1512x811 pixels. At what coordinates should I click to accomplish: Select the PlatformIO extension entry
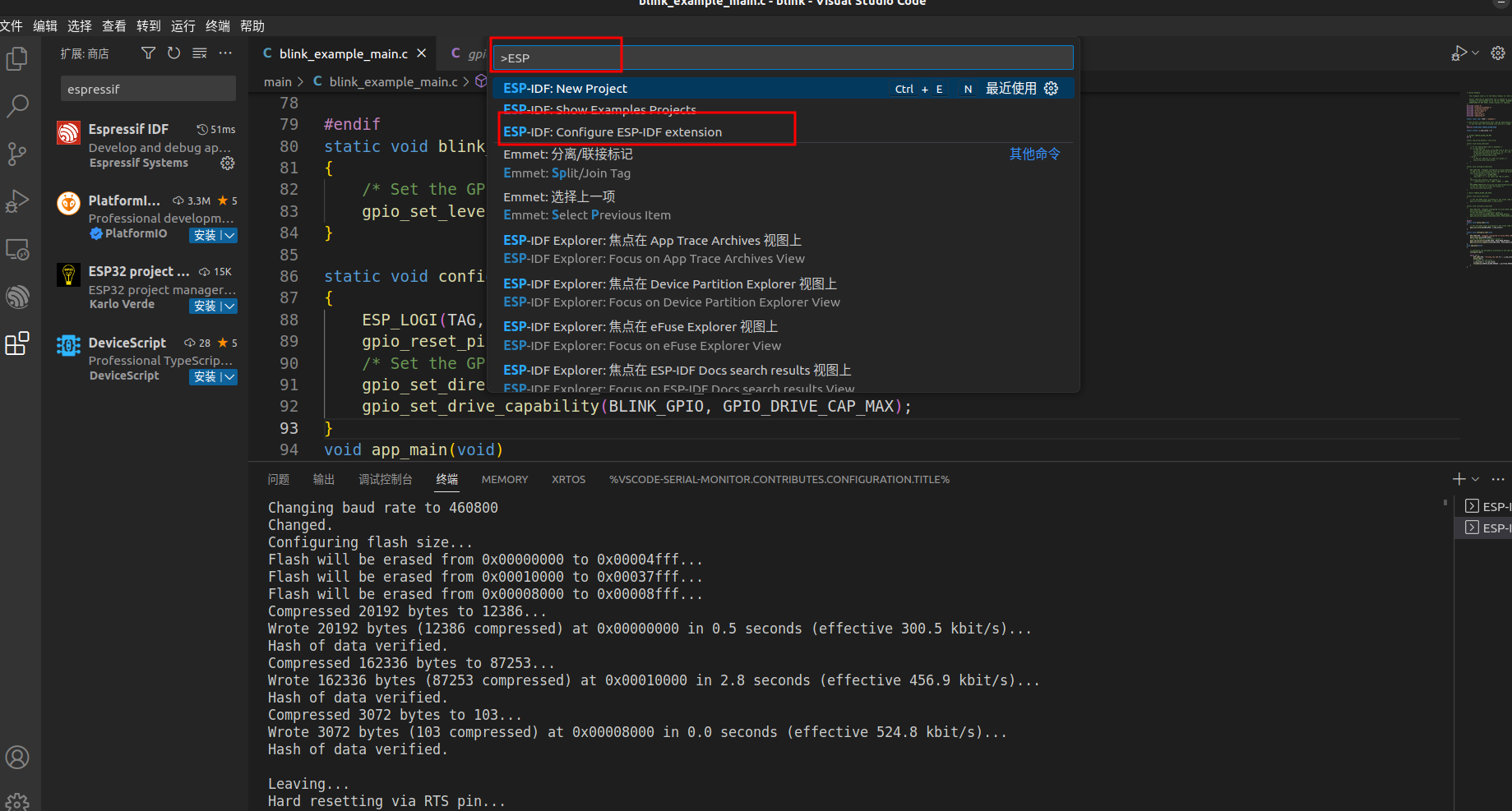pos(146,217)
